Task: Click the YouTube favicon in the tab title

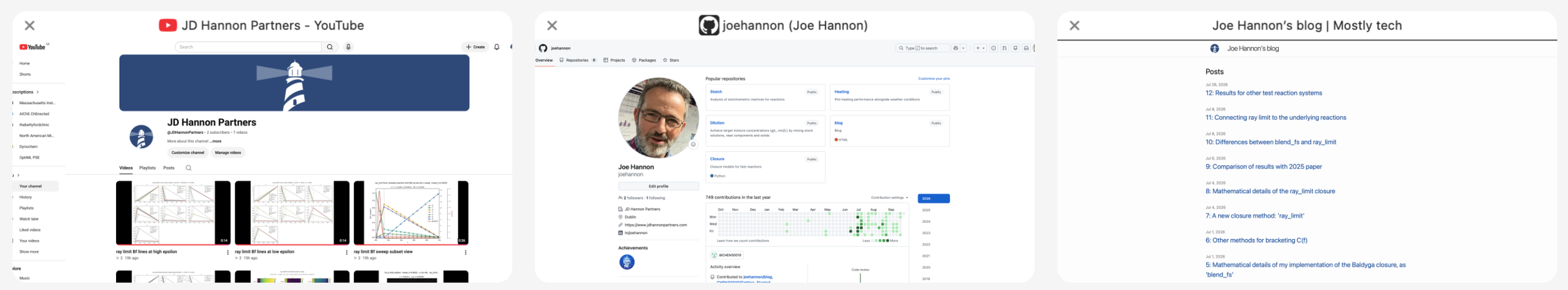Action: 167,25
